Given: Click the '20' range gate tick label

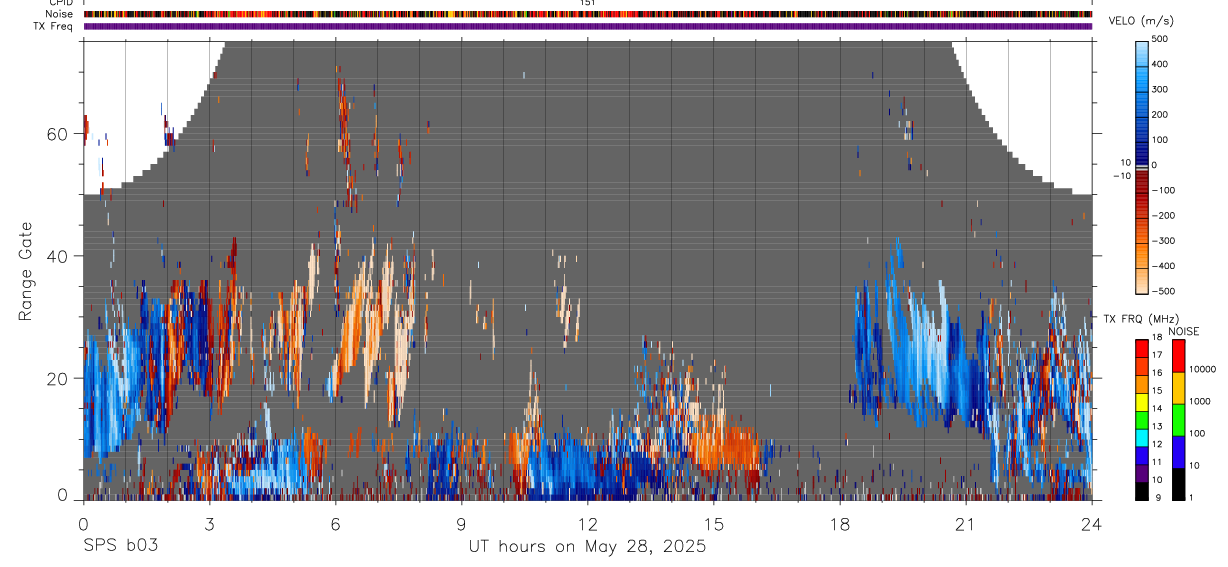Looking at the screenshot, I should click(x=59, y=379).
